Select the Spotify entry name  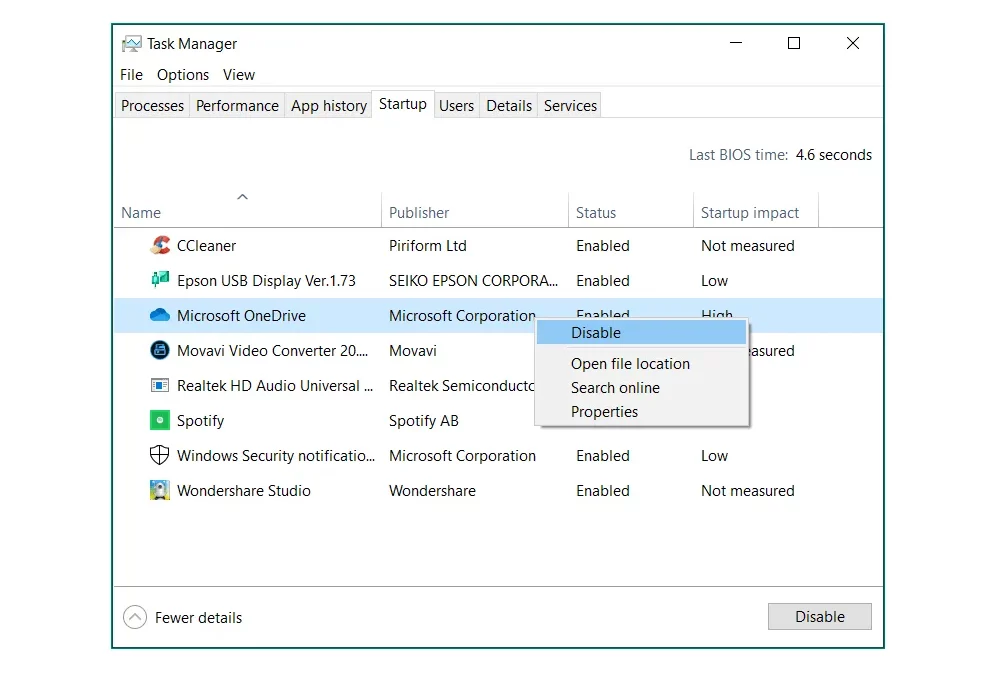[200, 421]
